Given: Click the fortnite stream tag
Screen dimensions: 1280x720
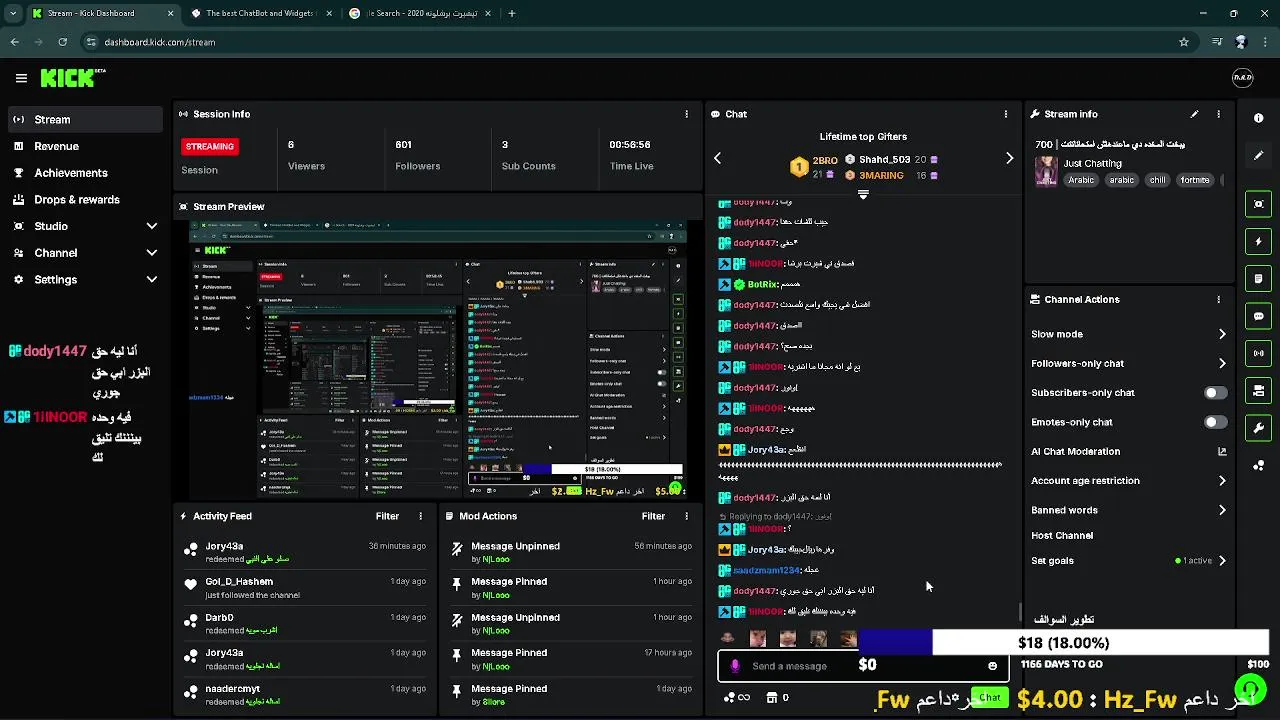Looking at the screenshot, I should pyautogui.click(x=1195, y=180).
